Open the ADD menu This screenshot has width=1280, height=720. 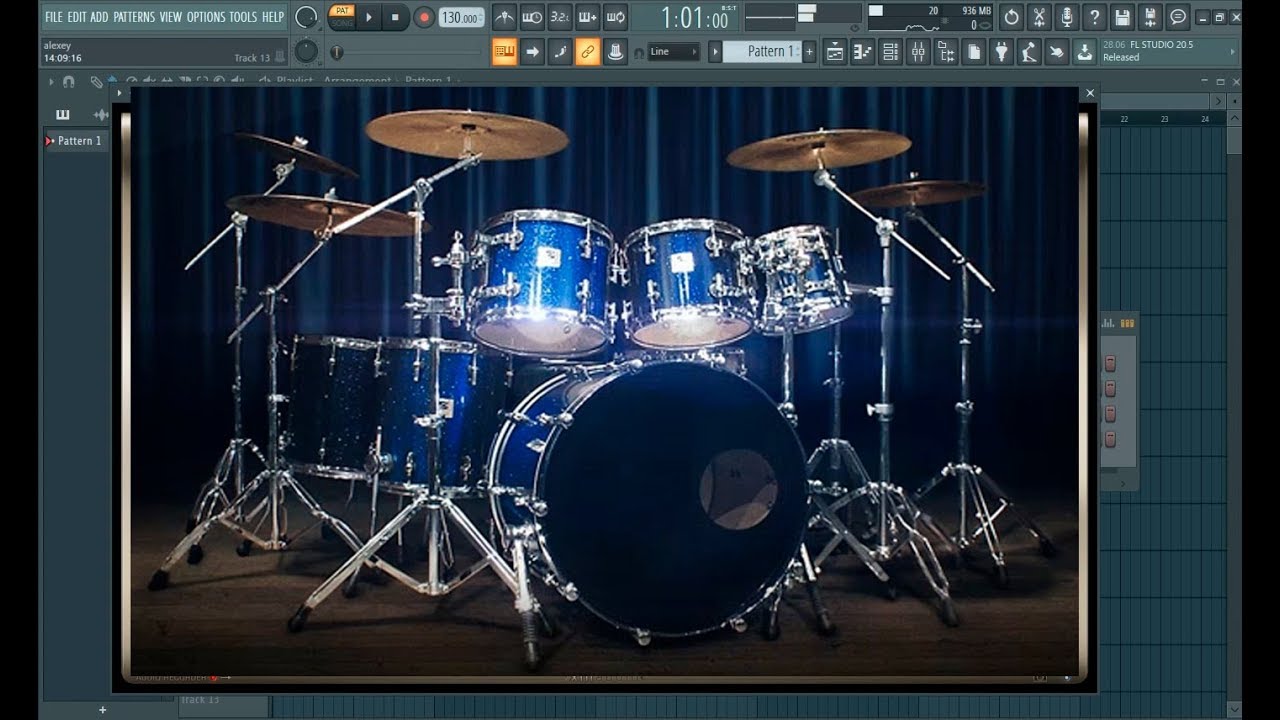[x=99, y=17]
